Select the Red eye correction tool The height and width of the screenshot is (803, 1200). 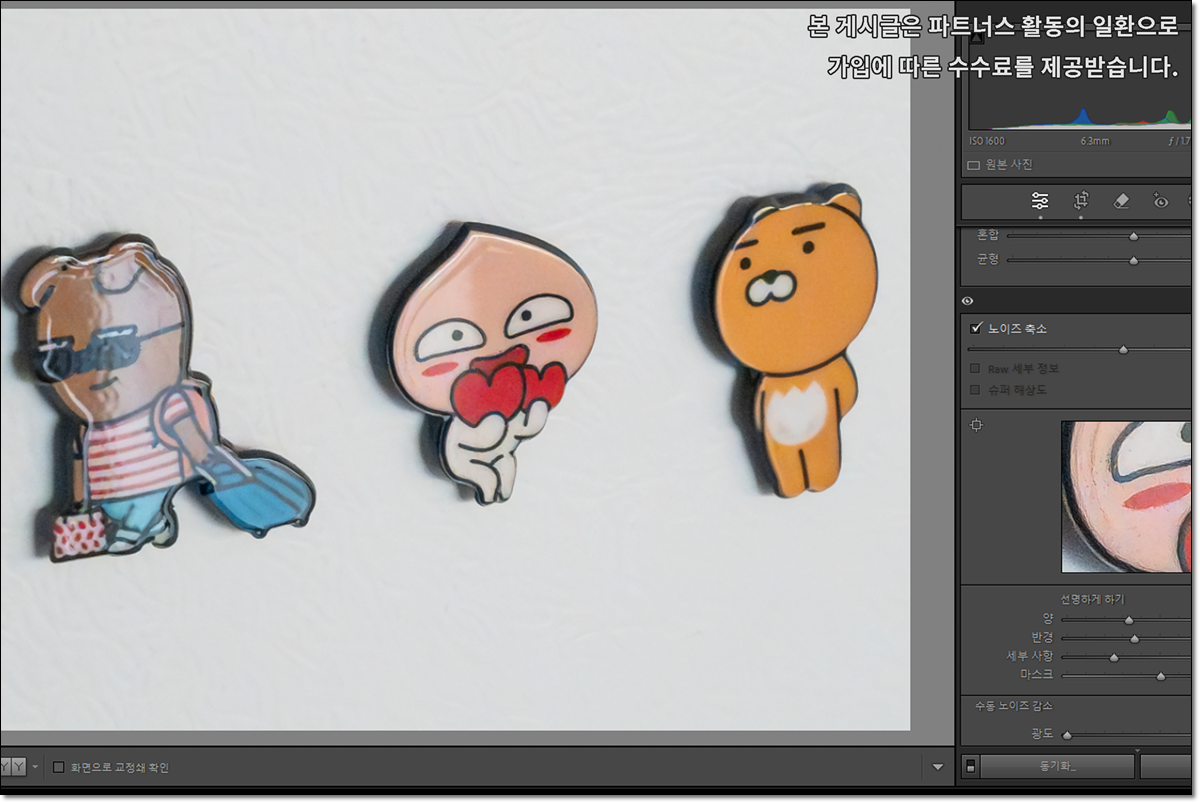[1160, 201]
